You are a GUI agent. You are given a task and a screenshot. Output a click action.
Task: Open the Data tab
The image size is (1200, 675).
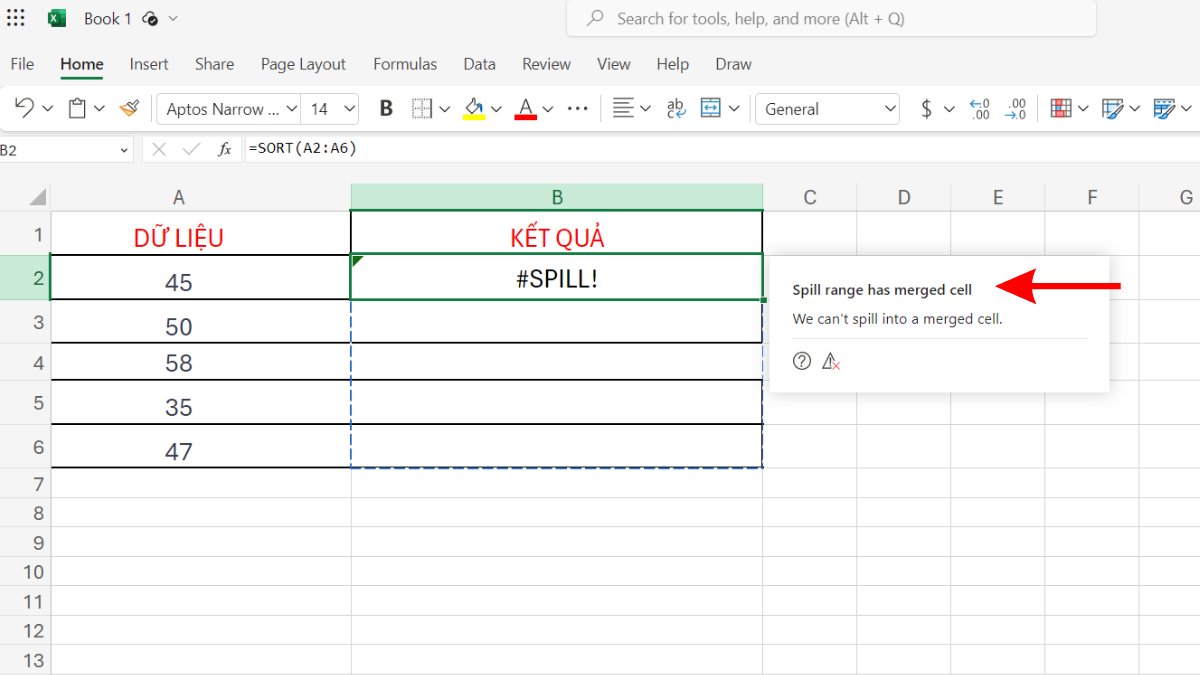tap(480, 64)
